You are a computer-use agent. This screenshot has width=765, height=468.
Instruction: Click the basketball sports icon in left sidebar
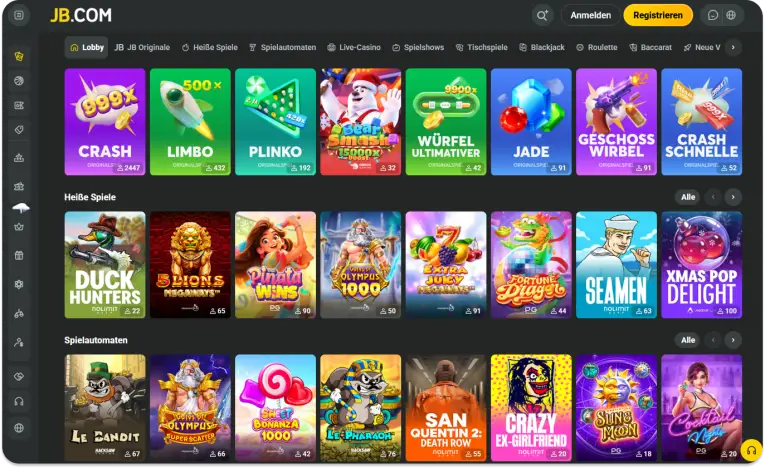point(19,81)
